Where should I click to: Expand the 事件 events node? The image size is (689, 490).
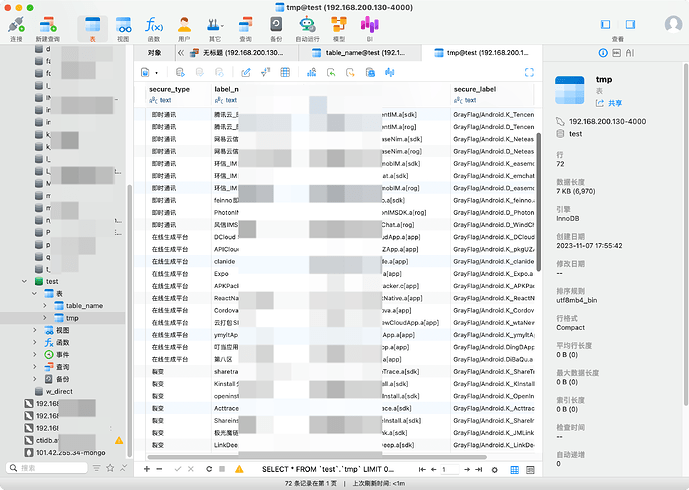[x=35, y=355]
